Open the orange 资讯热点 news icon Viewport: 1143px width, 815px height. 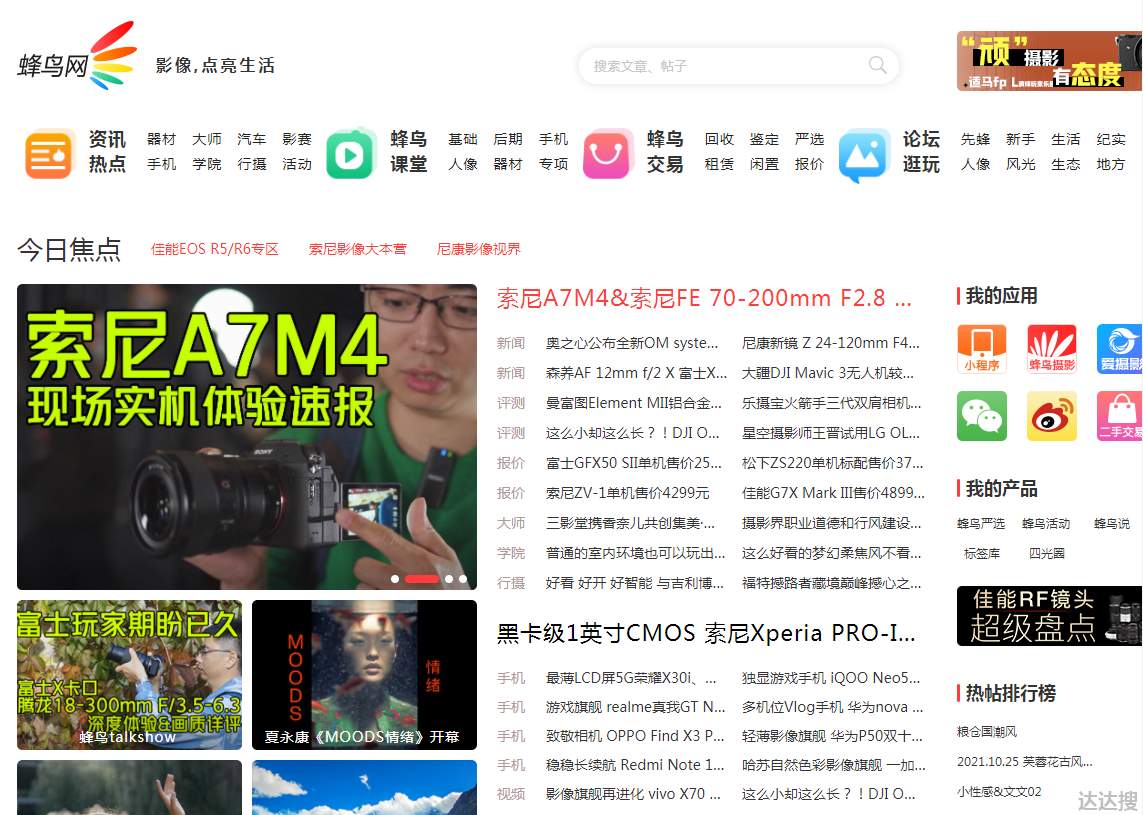(x=50, y=154)
